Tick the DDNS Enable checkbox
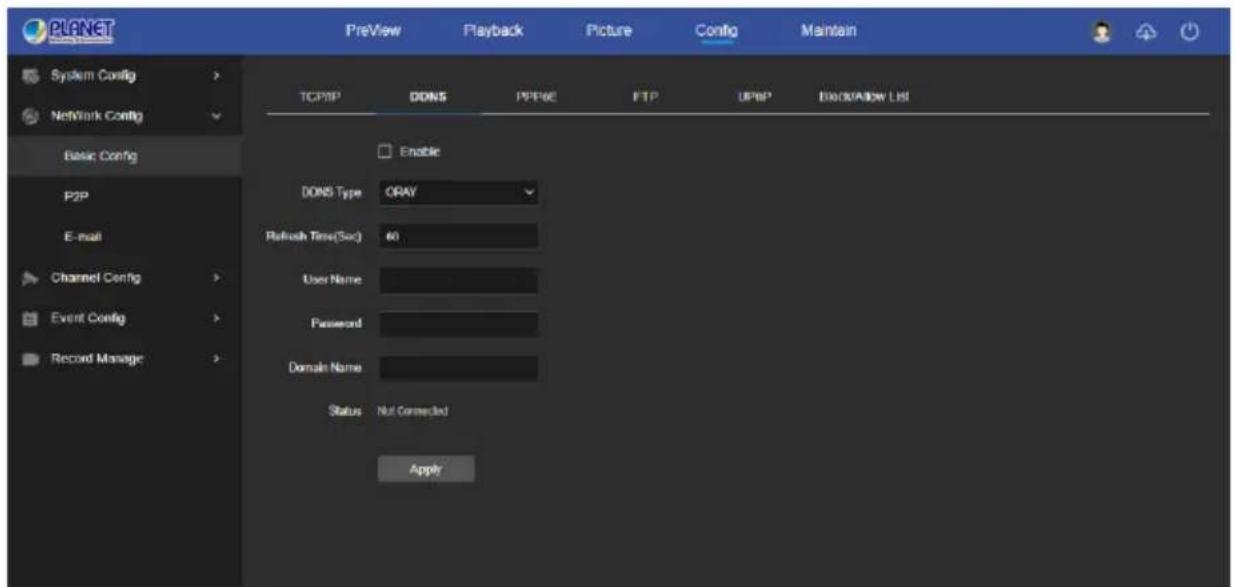This screenshot has width=1234, height=587. point(383,151)
